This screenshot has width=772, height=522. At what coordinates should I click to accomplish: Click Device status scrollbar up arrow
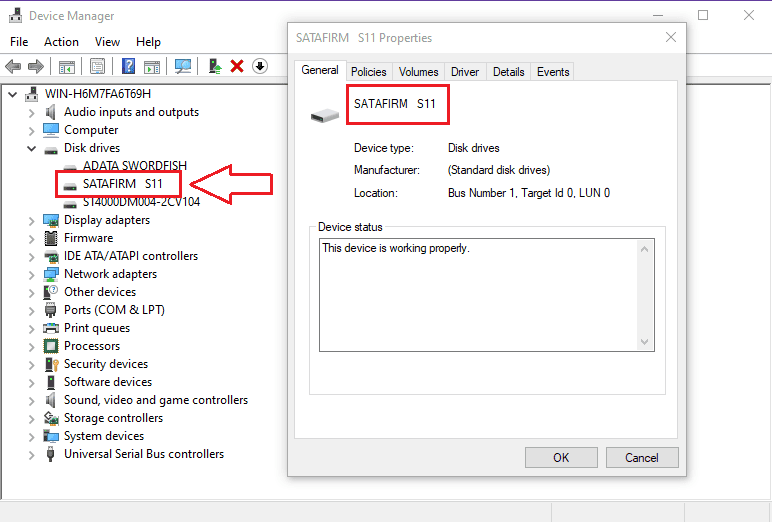644,249
